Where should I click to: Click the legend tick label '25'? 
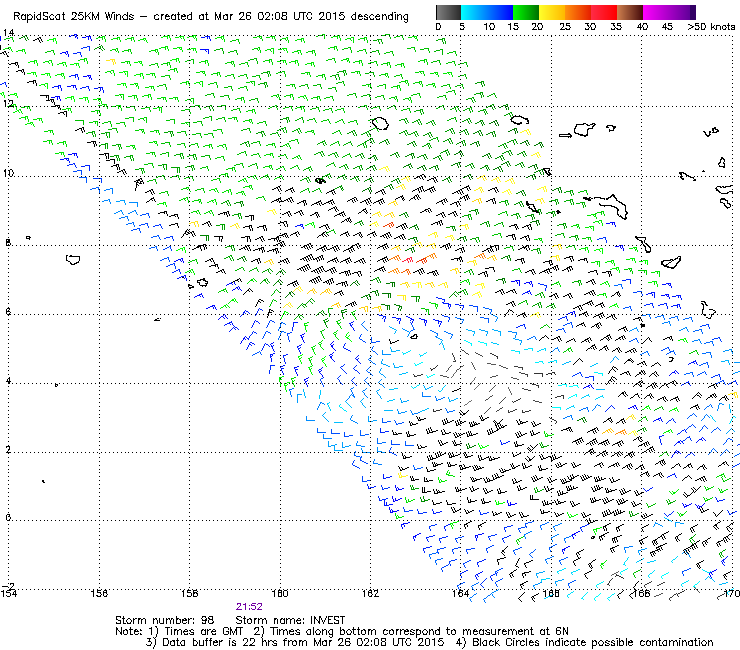point(564,26)
